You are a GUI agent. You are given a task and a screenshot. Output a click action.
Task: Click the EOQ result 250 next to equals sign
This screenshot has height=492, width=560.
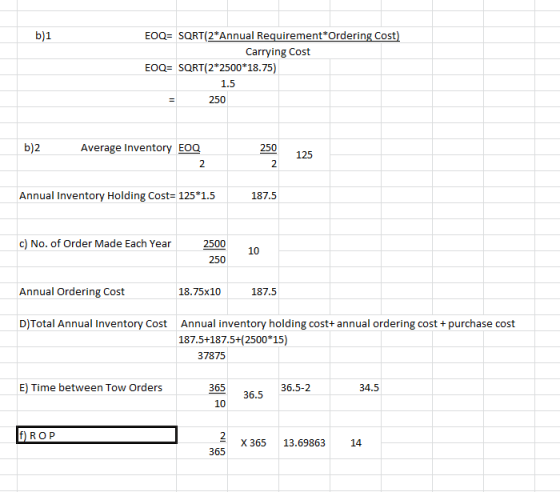[217, 100]
